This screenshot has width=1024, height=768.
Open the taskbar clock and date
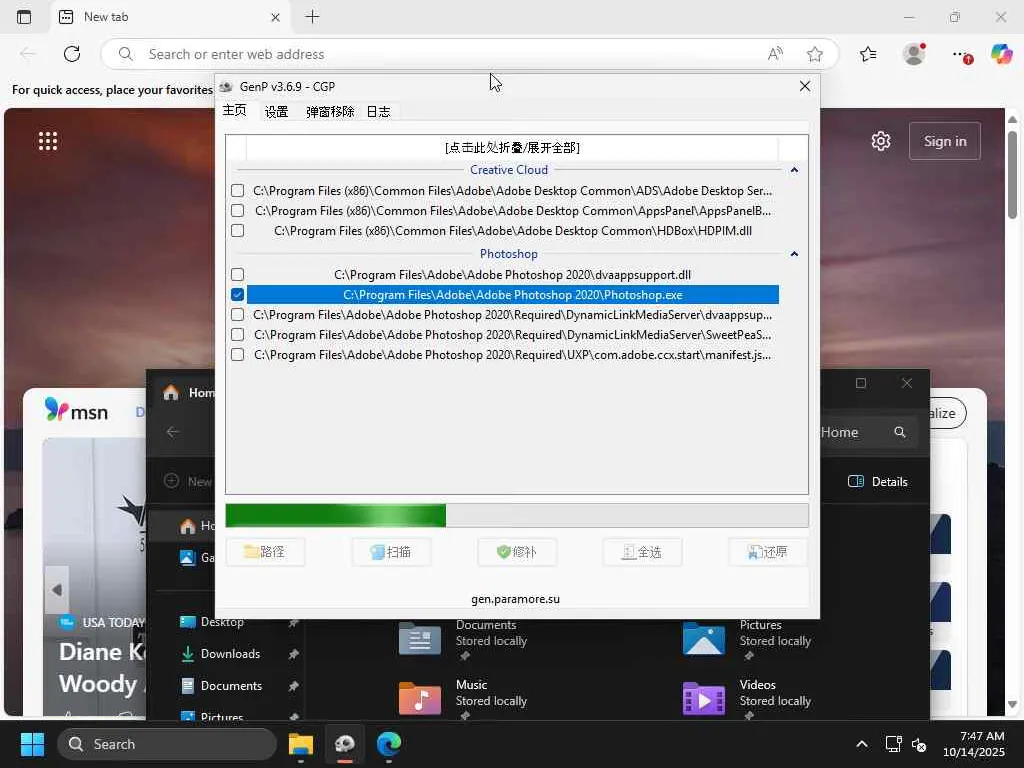[974, 744]
